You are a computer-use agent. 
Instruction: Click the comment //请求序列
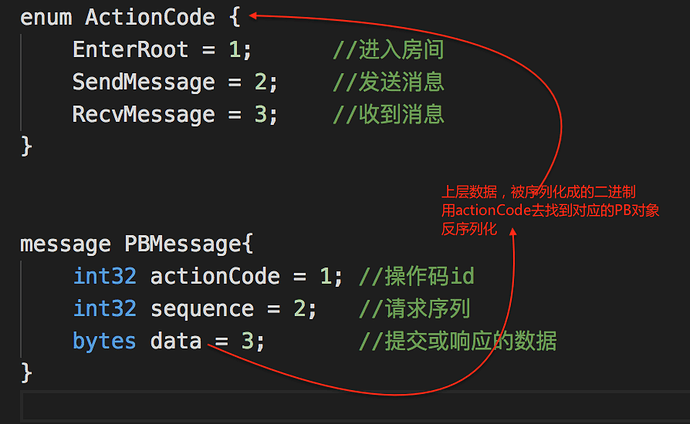[414, 308]
